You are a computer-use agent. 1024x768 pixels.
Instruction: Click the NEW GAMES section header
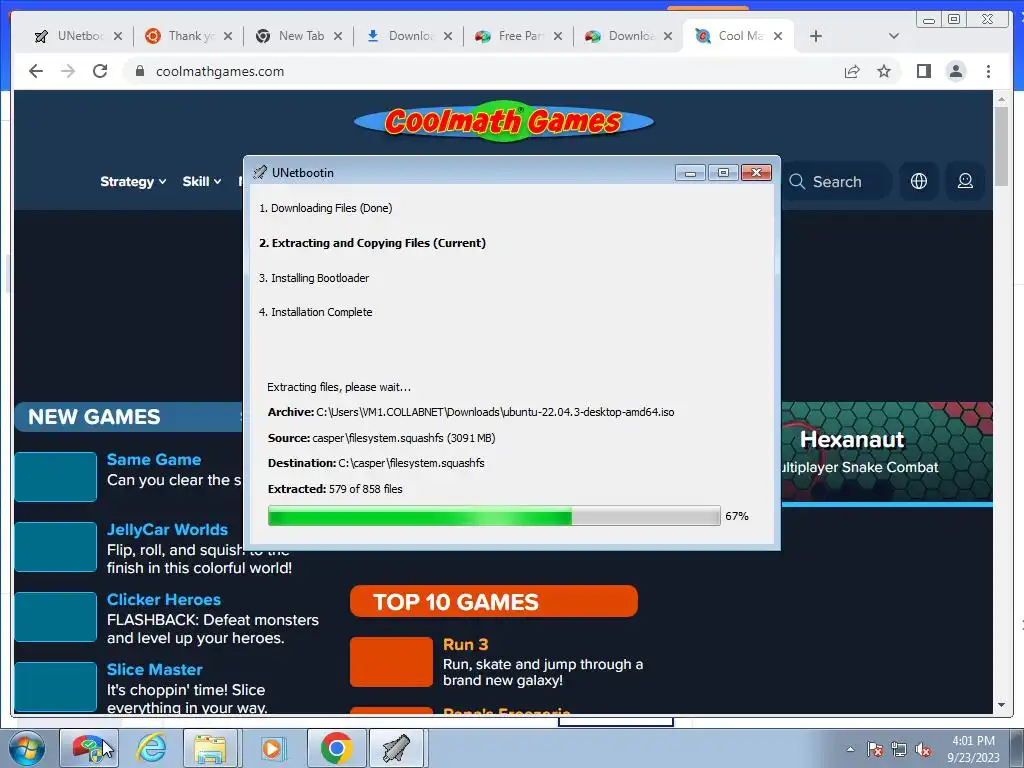pyautogui.click(x=128, y=417)
